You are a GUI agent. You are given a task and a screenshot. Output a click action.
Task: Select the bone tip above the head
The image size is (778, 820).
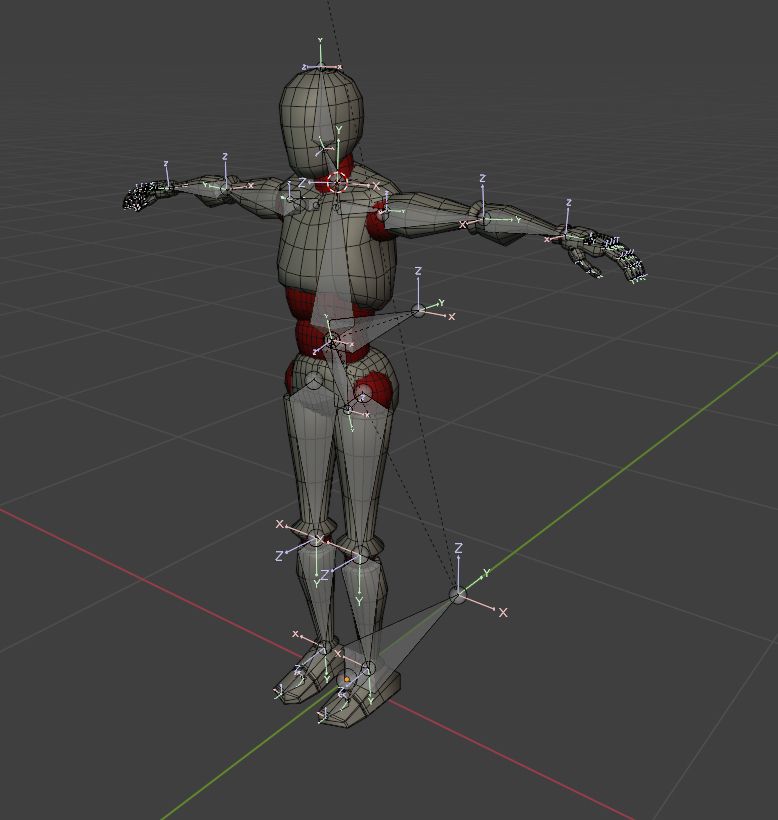pos(321,66)
